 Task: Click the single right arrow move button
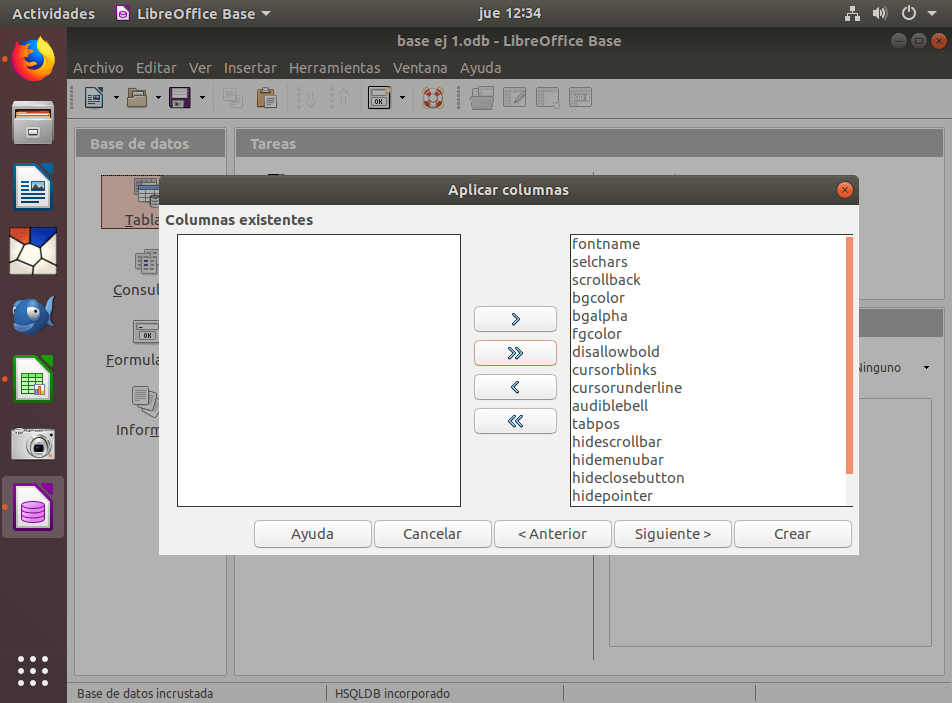[515, 319]
